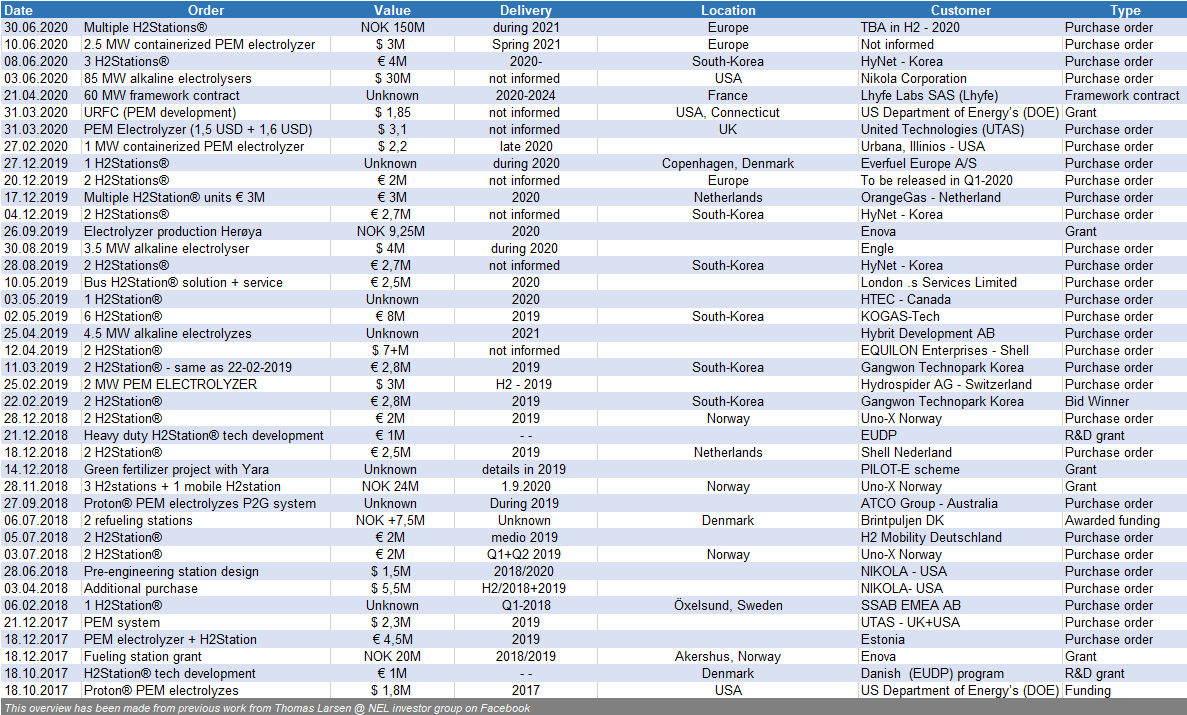Select the order 'Additional purchase'

tap(141, 589)
